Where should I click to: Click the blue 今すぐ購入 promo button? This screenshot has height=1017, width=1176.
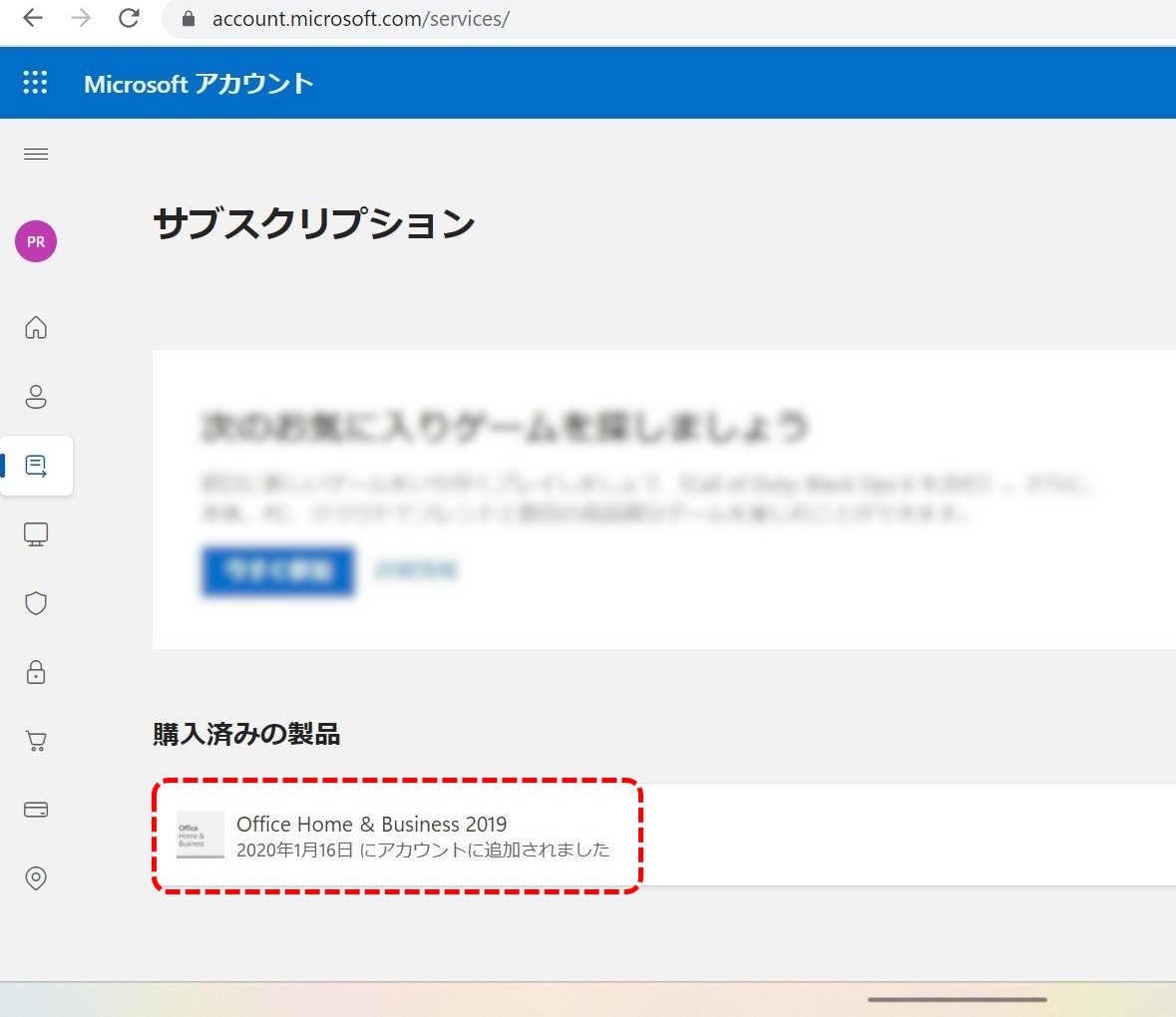(277, 569)
